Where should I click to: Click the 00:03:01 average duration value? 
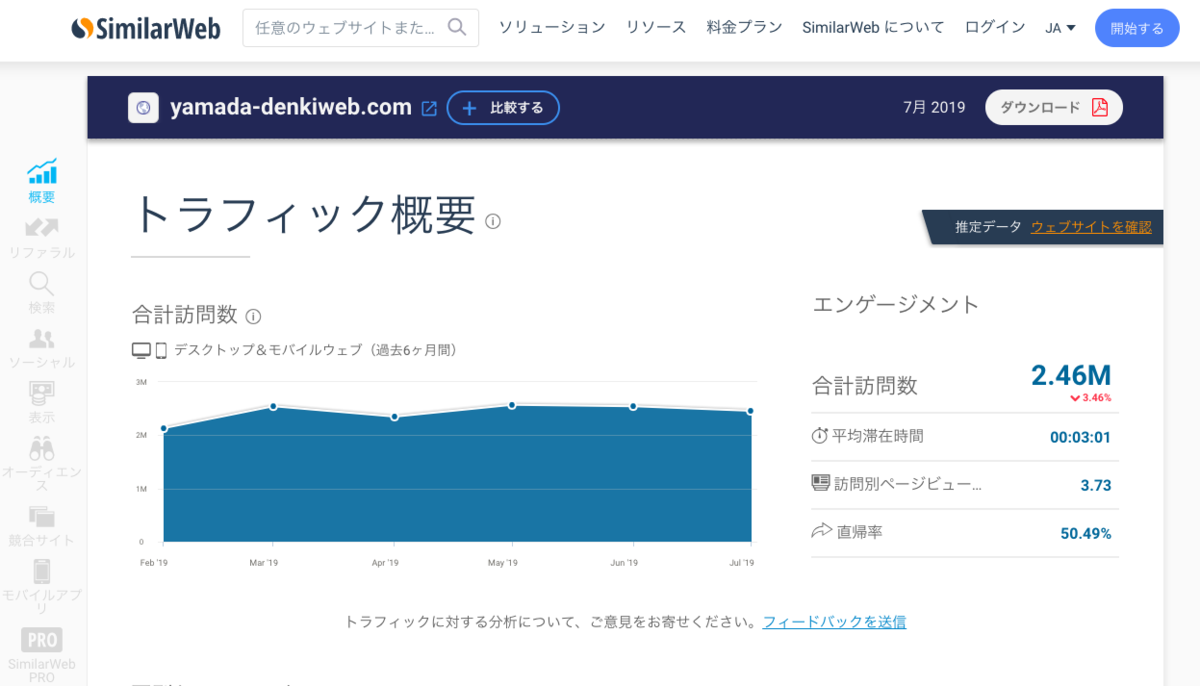tap(1080, 437)
